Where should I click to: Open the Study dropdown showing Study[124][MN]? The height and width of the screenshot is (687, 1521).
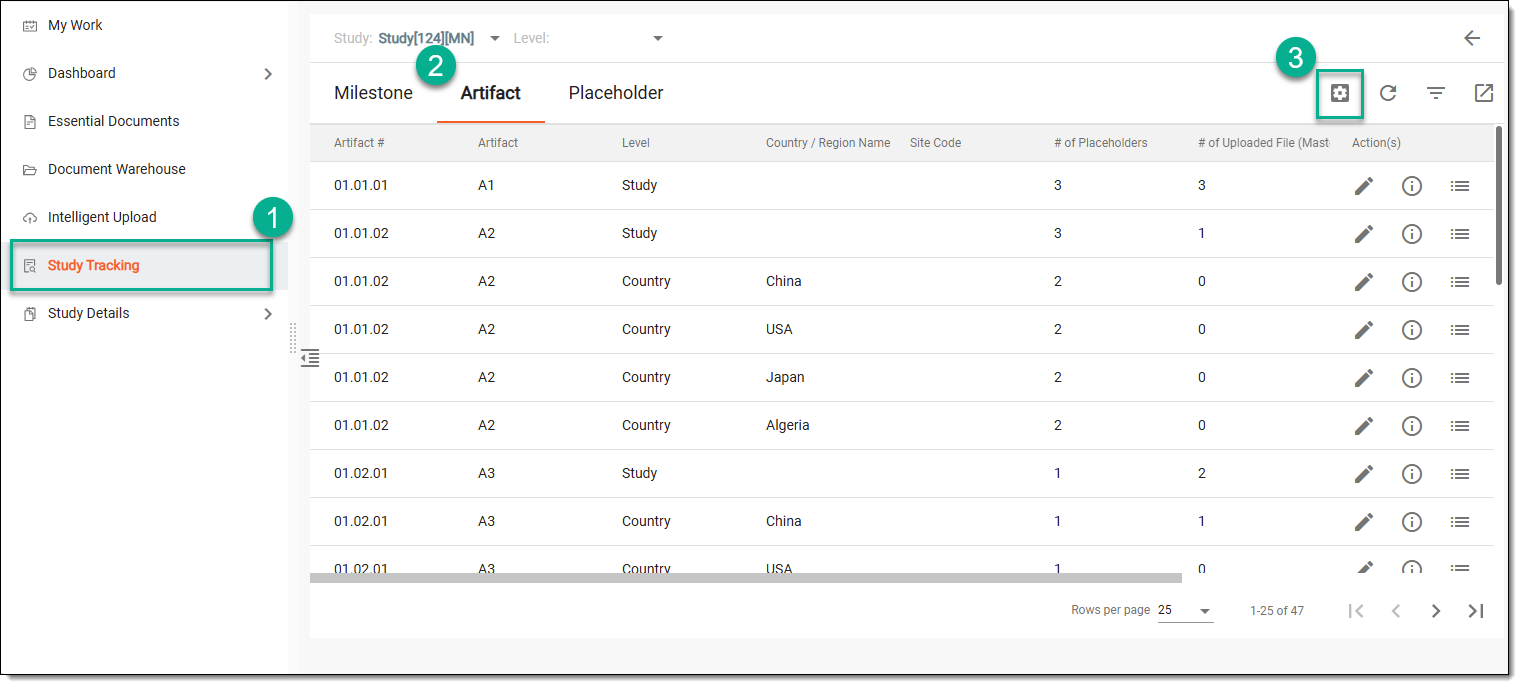point(439,38)
